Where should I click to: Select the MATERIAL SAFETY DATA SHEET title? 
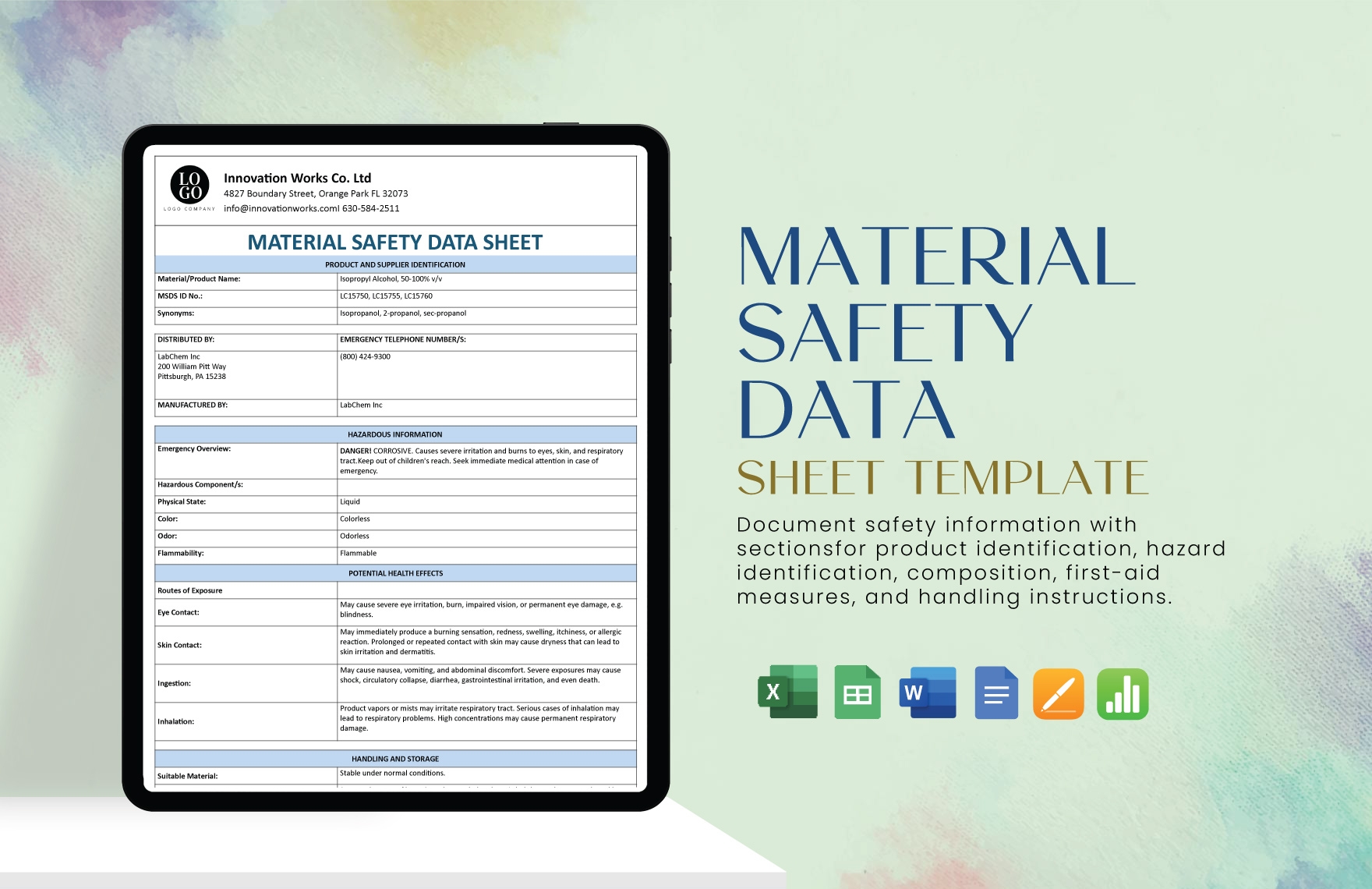[394, 243]
